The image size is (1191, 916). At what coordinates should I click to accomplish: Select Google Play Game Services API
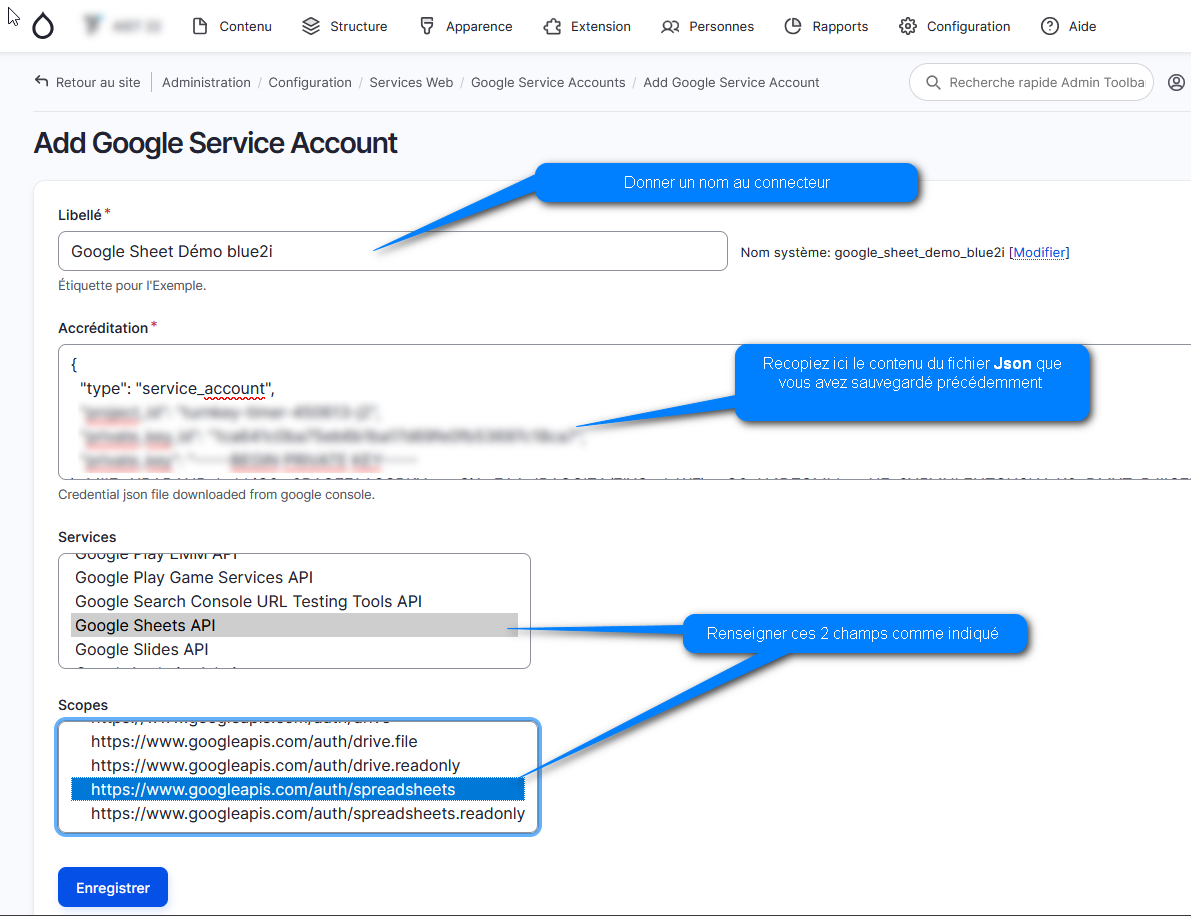pos(295,577)
